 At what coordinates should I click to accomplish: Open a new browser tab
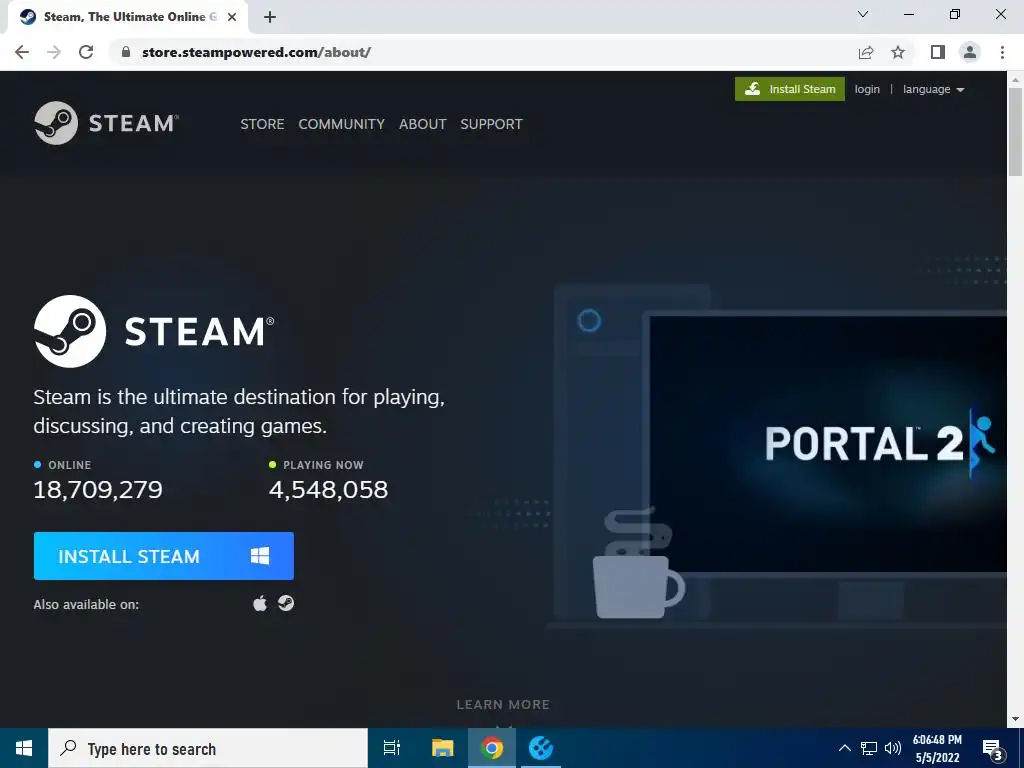270,17
